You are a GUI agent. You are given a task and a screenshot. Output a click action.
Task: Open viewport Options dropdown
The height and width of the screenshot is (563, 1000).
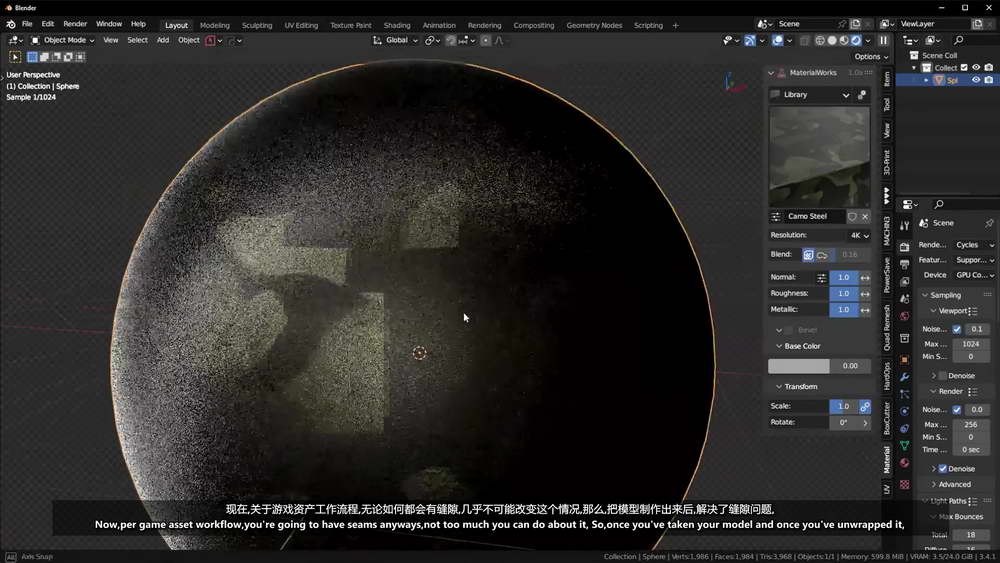[x=871, y=57]
